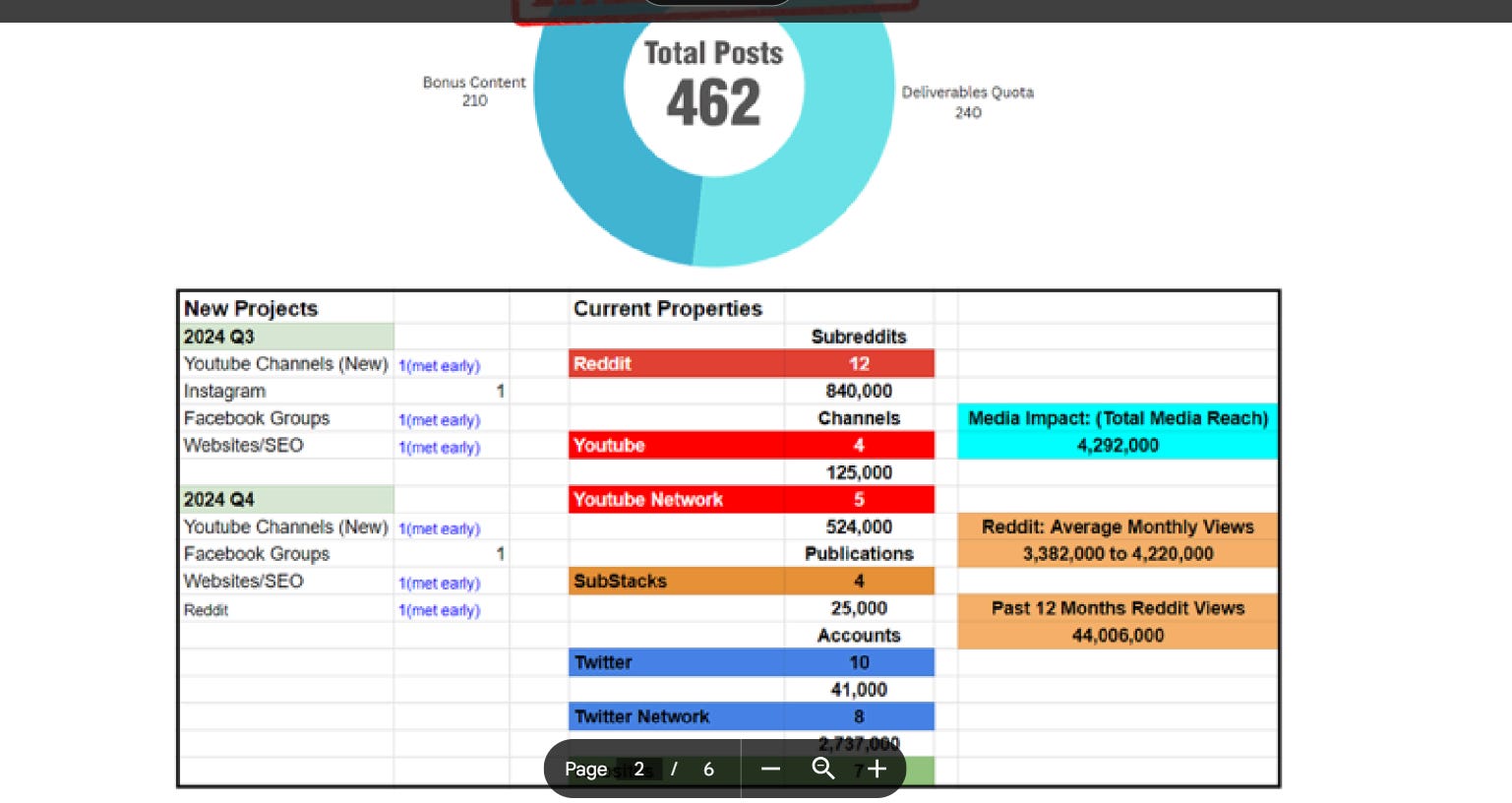Click the 'New Projects' table header
Image resolution: width=1512 pixels, height=803 pixels.
[x=251, y=309]
